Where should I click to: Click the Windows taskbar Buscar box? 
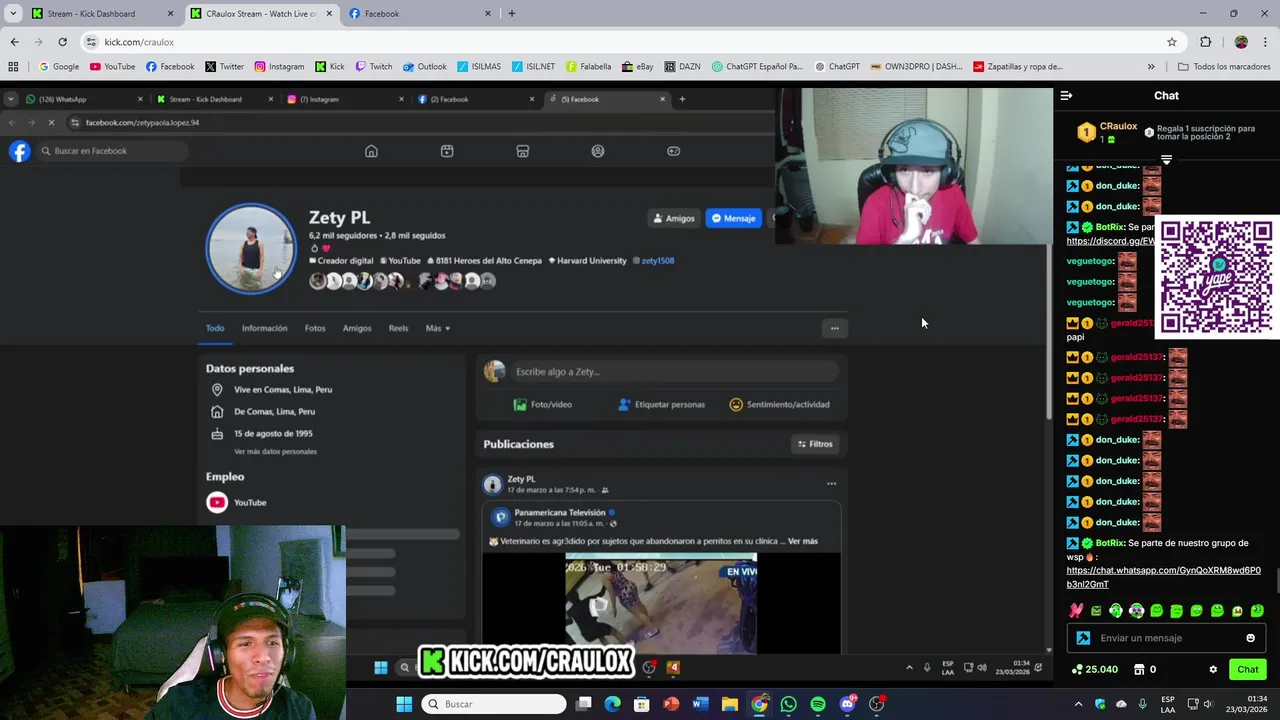coord(493,704)
